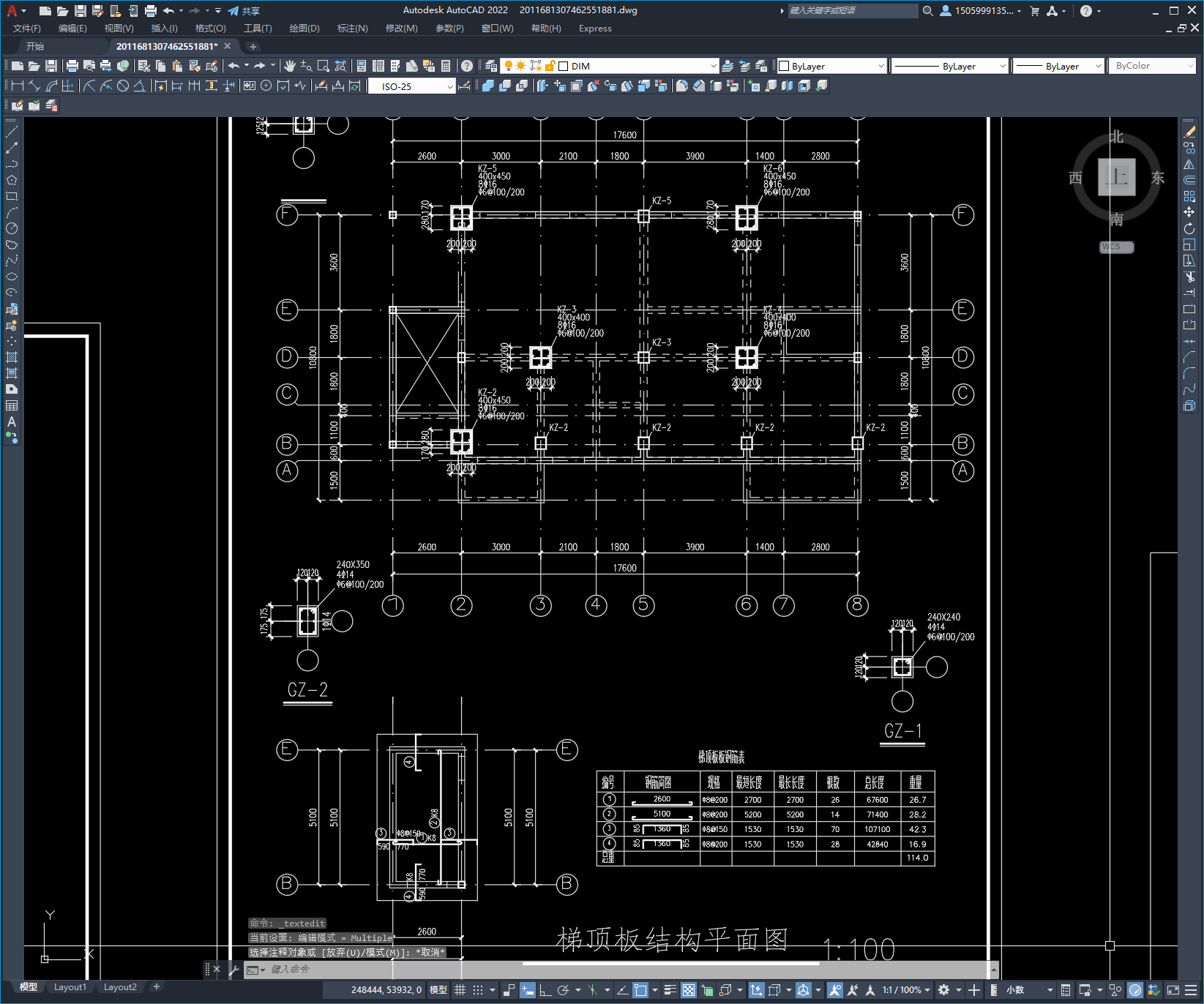1204x1004 pixels.
Task: Open the 1:1 / 100% annotation scale dropdown
Action: coord(907,990)
